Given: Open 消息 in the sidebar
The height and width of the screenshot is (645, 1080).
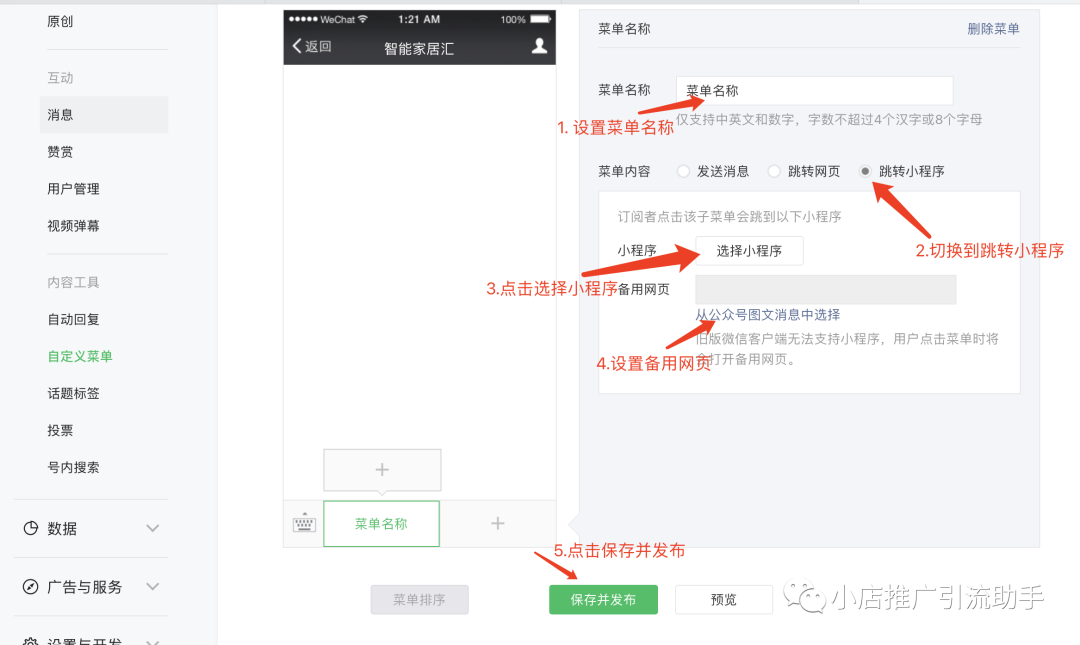Looking at the screenshot, I should 104,114.
